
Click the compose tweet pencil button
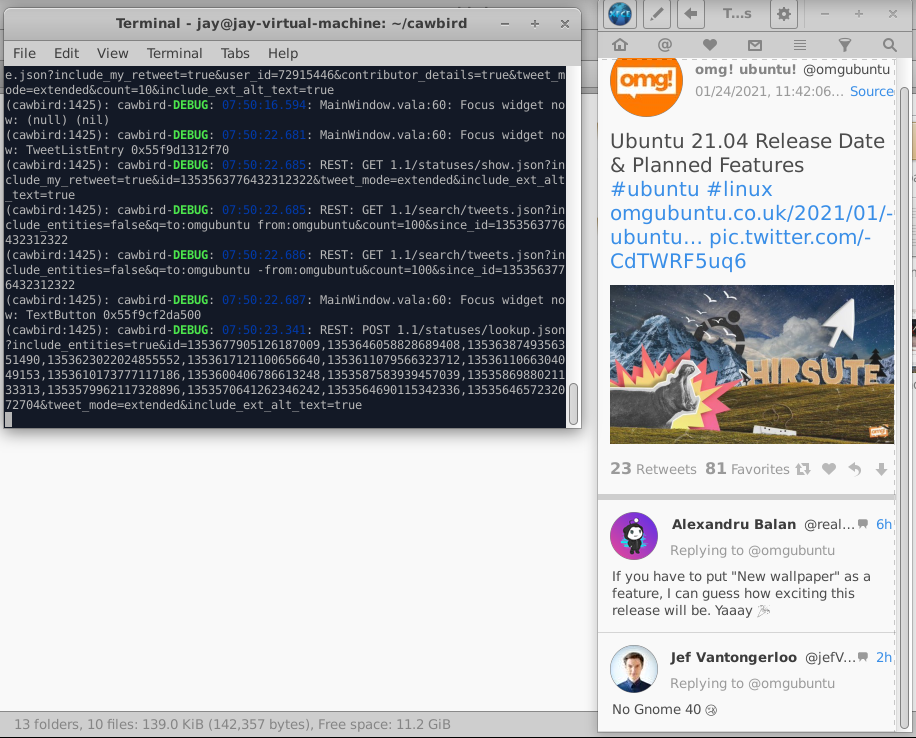pyautogui.click(x=657, y=13)
